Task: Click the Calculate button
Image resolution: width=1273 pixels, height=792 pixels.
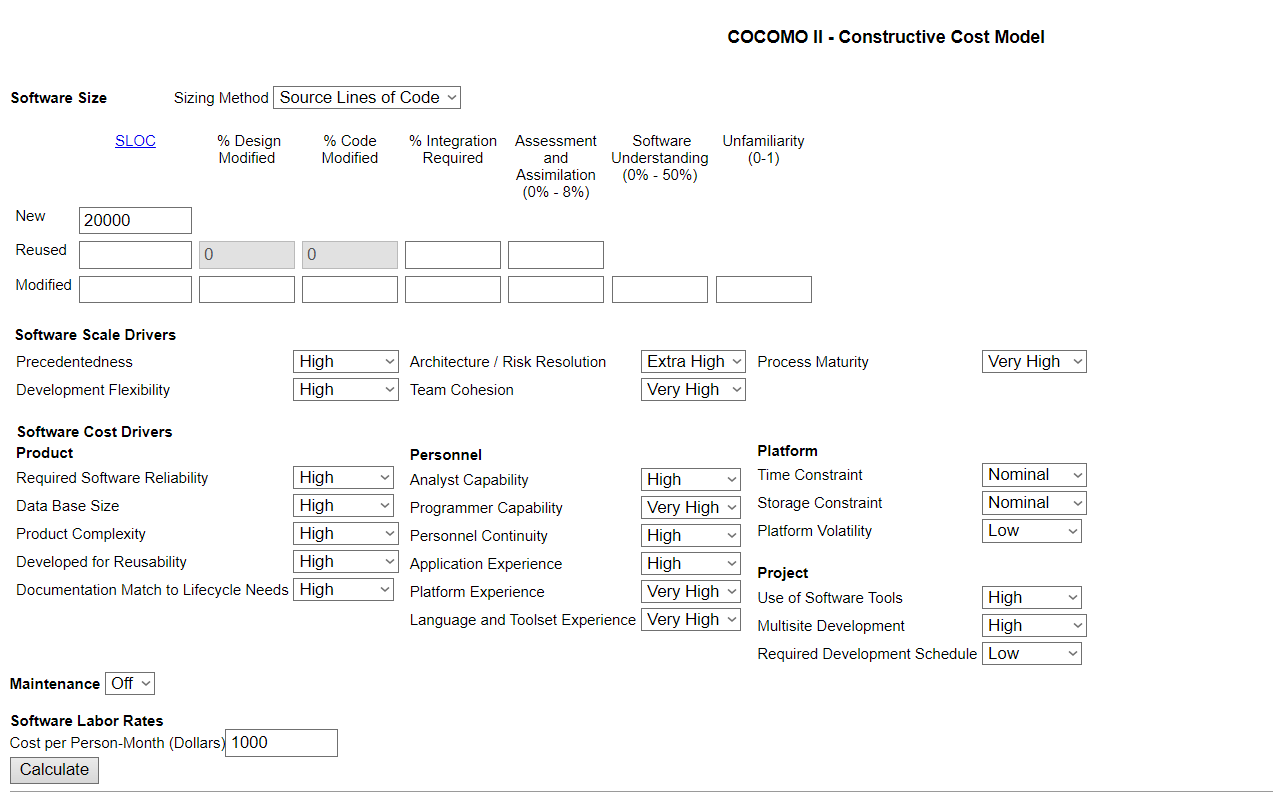Action: (x=54, y=770)
